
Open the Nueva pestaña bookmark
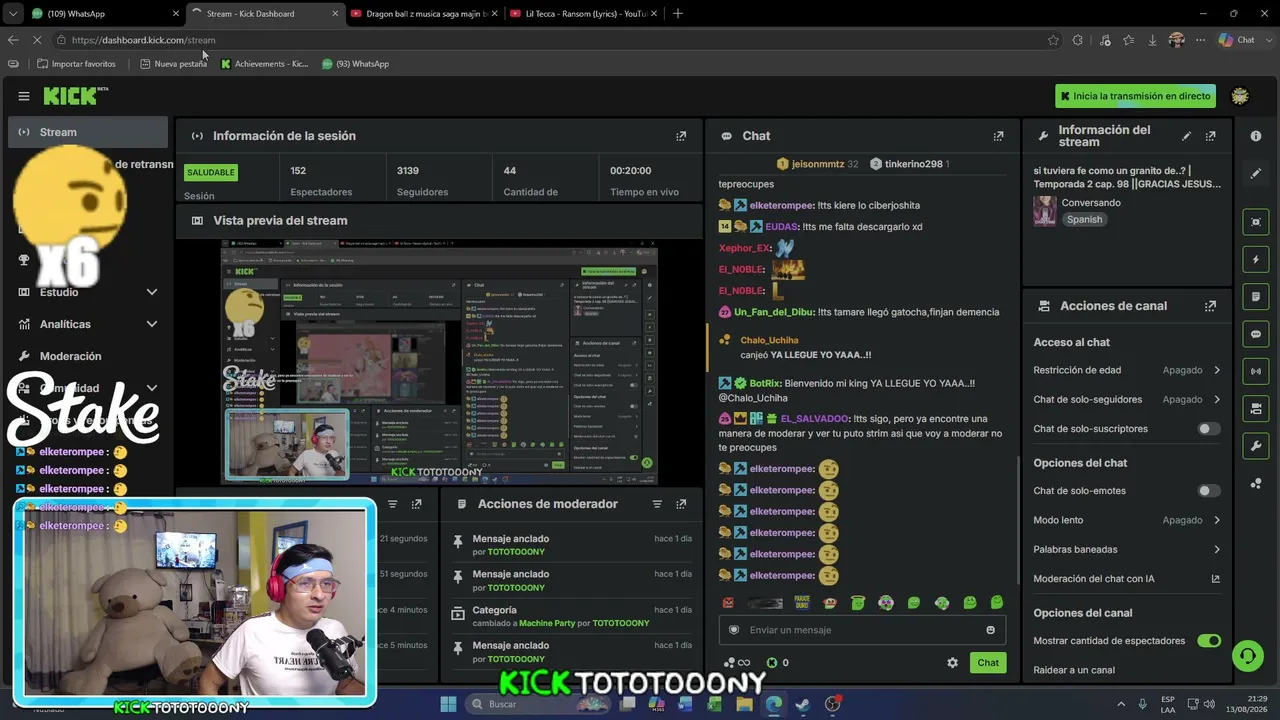[x=174, y=64]
